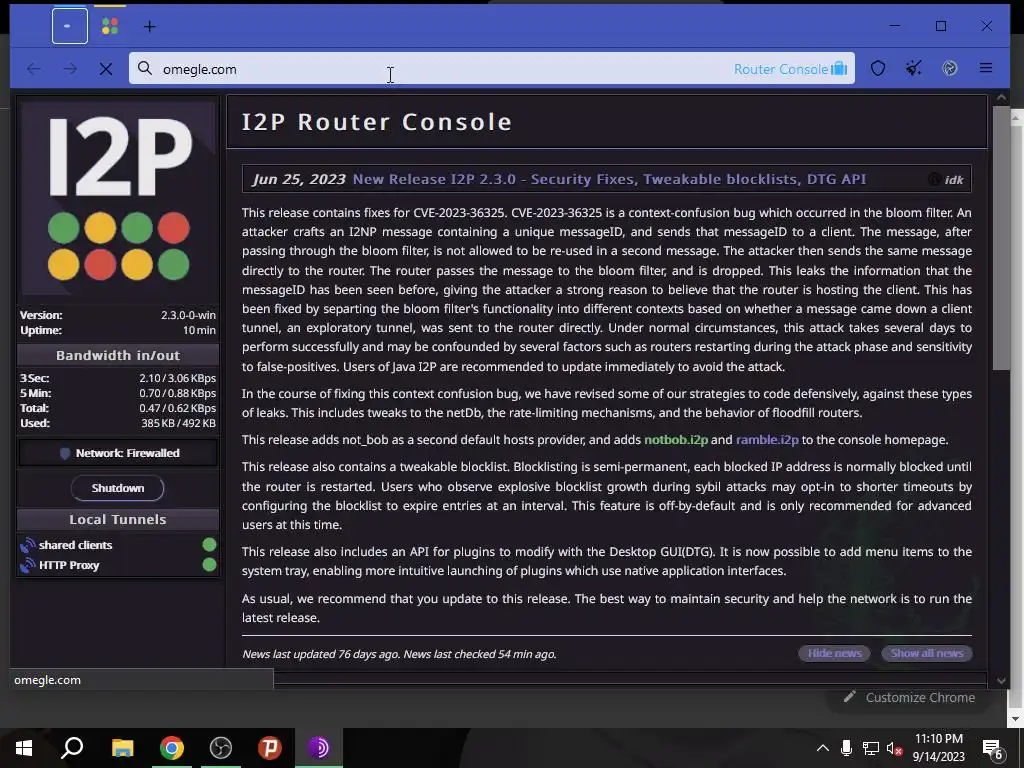Image resolution: width=1024 pixels, height=768 pixels.
Task: Click the page vertical scrollbar thumb
Action: click(1001, 238)
